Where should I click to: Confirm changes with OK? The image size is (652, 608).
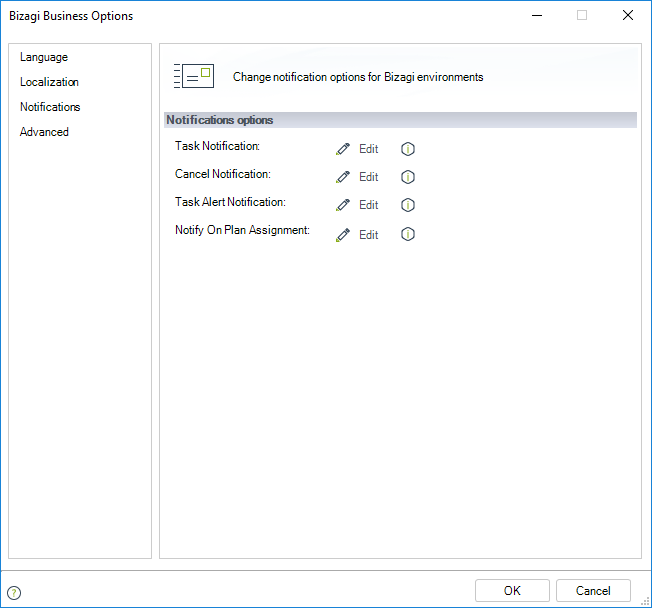pyautogui.click(x=512, y=591)
